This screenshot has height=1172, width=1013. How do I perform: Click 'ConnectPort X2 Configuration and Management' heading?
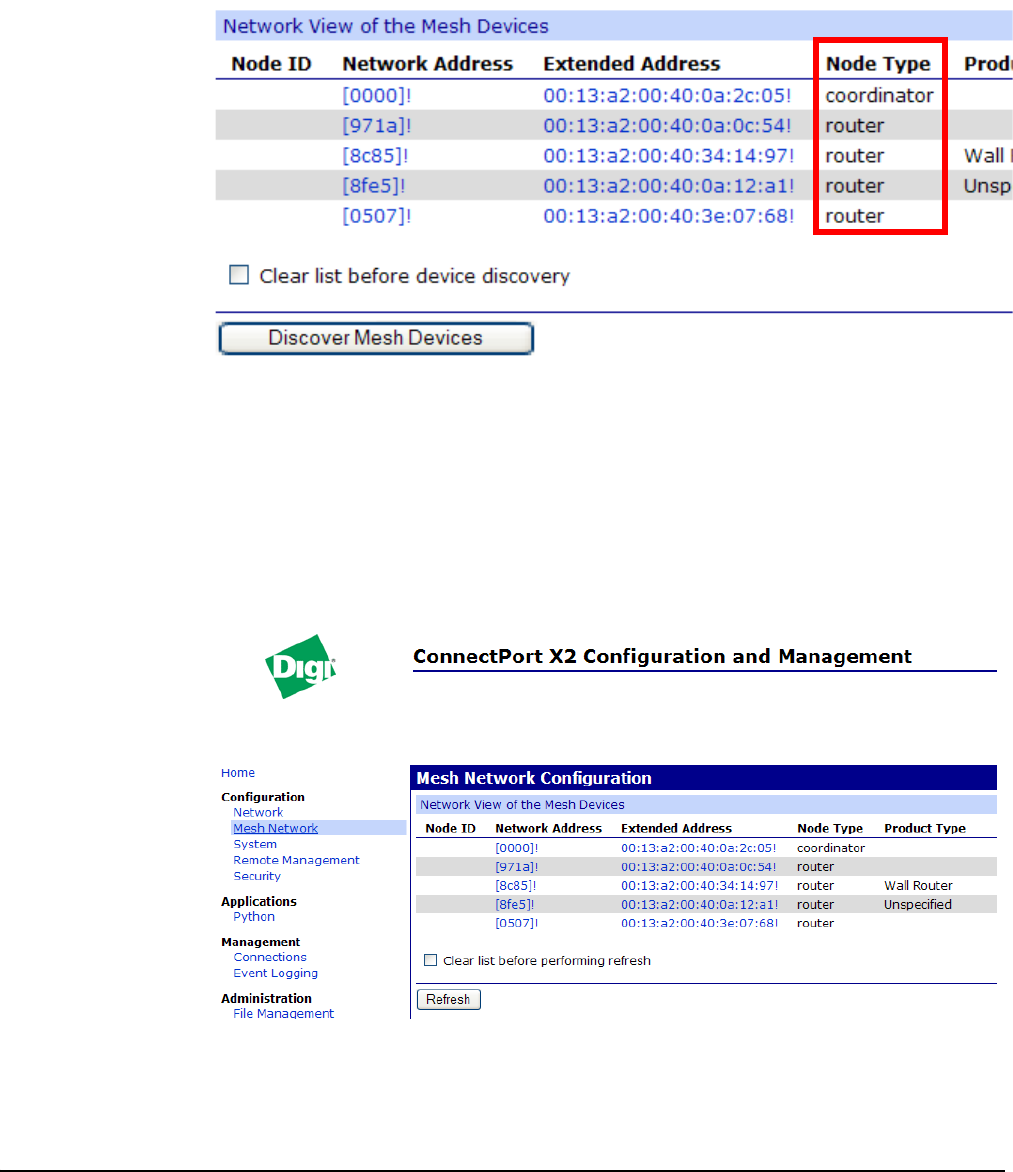click(x=662, y=656)
